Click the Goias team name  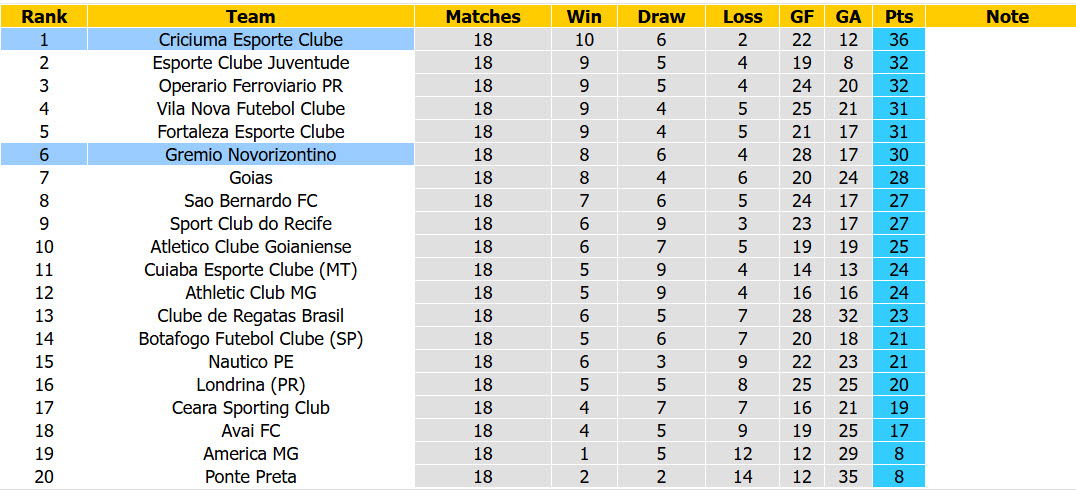(x=250, y=178)
